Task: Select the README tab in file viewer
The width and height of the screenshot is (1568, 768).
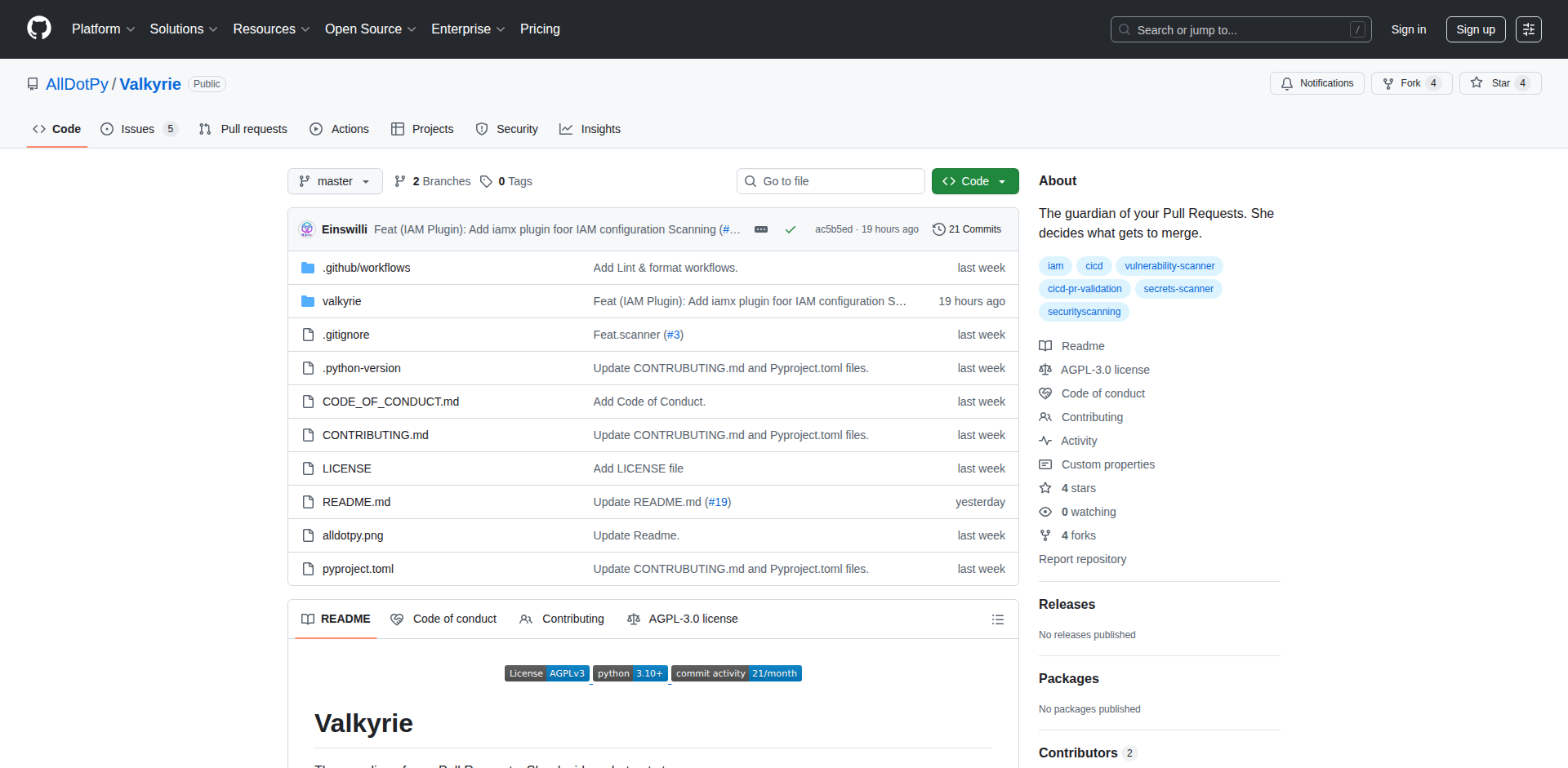Action: point(336,619)
